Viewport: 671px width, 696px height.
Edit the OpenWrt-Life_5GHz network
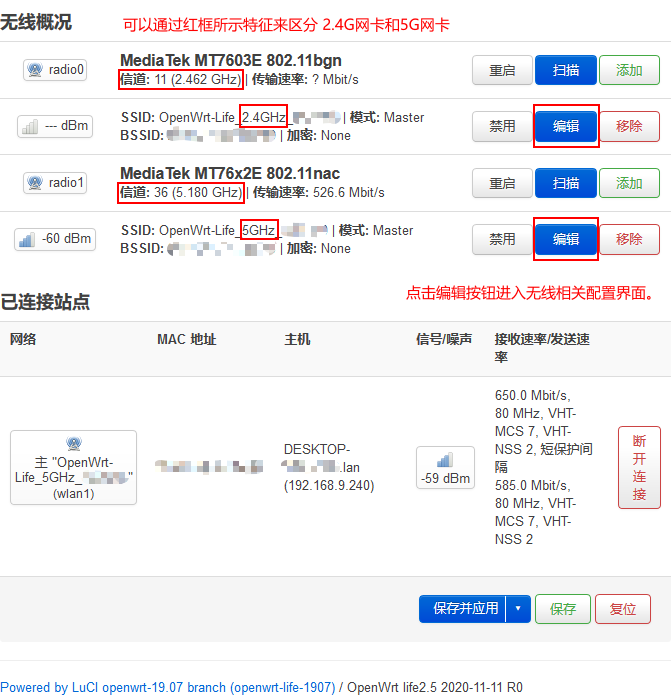[x=566, y=239]
